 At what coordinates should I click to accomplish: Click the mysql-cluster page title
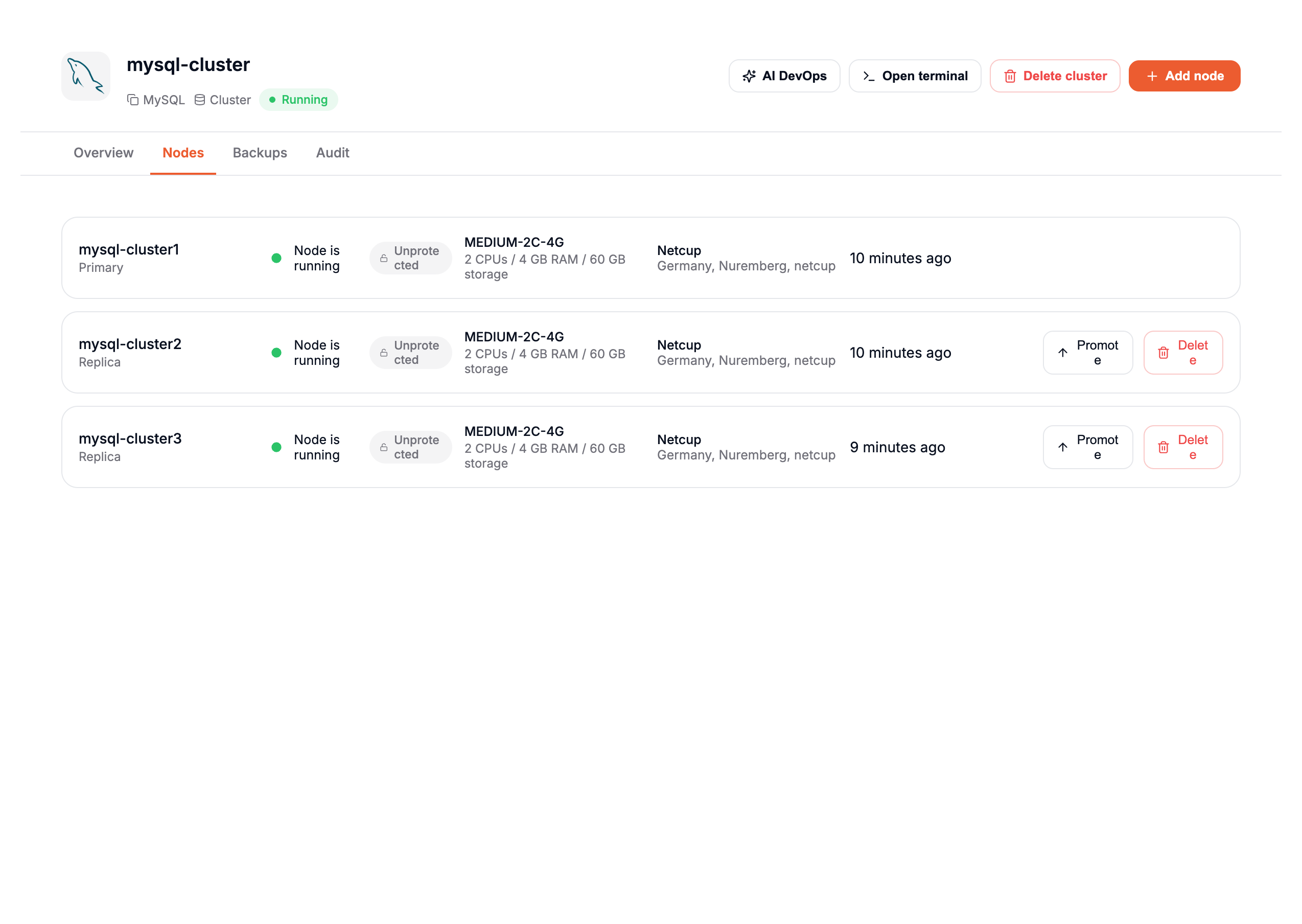point(188,65)
